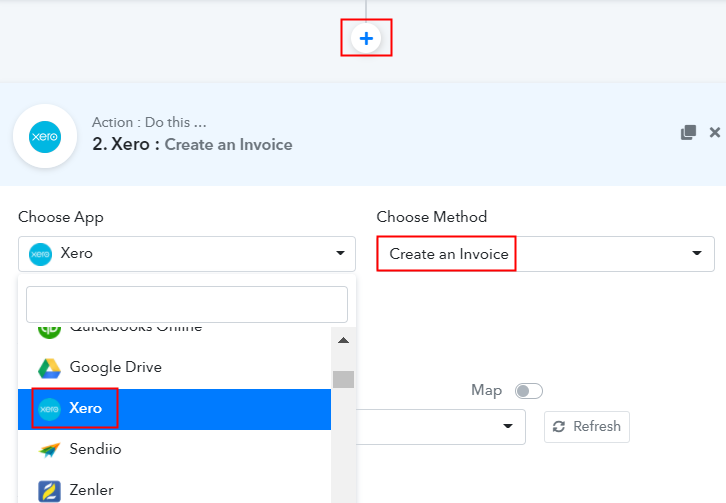Screen dimensions: 726x503
Task: Click the action title '2. Xero : Create an Invoice'
Action: point(192,145)
